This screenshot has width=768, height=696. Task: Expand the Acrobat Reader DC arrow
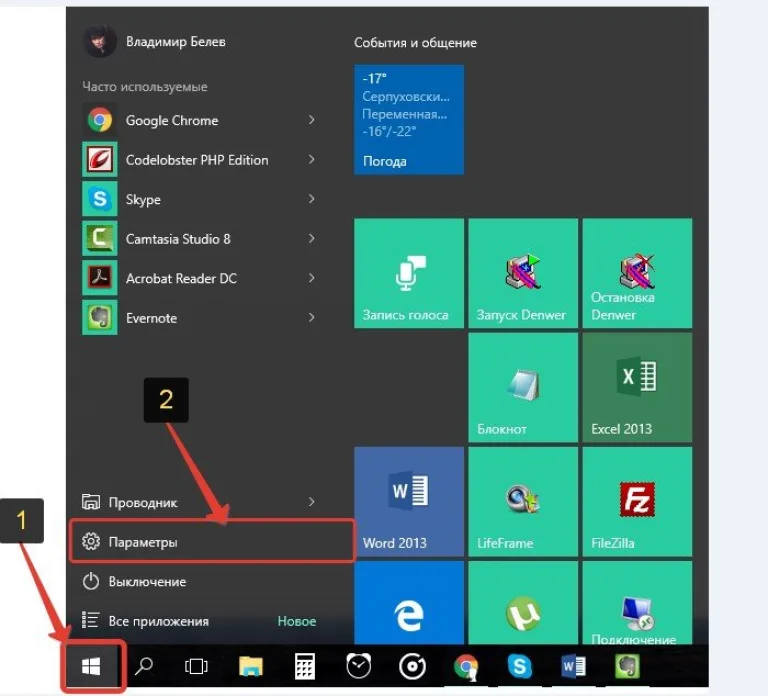click(x=312, y=278)
